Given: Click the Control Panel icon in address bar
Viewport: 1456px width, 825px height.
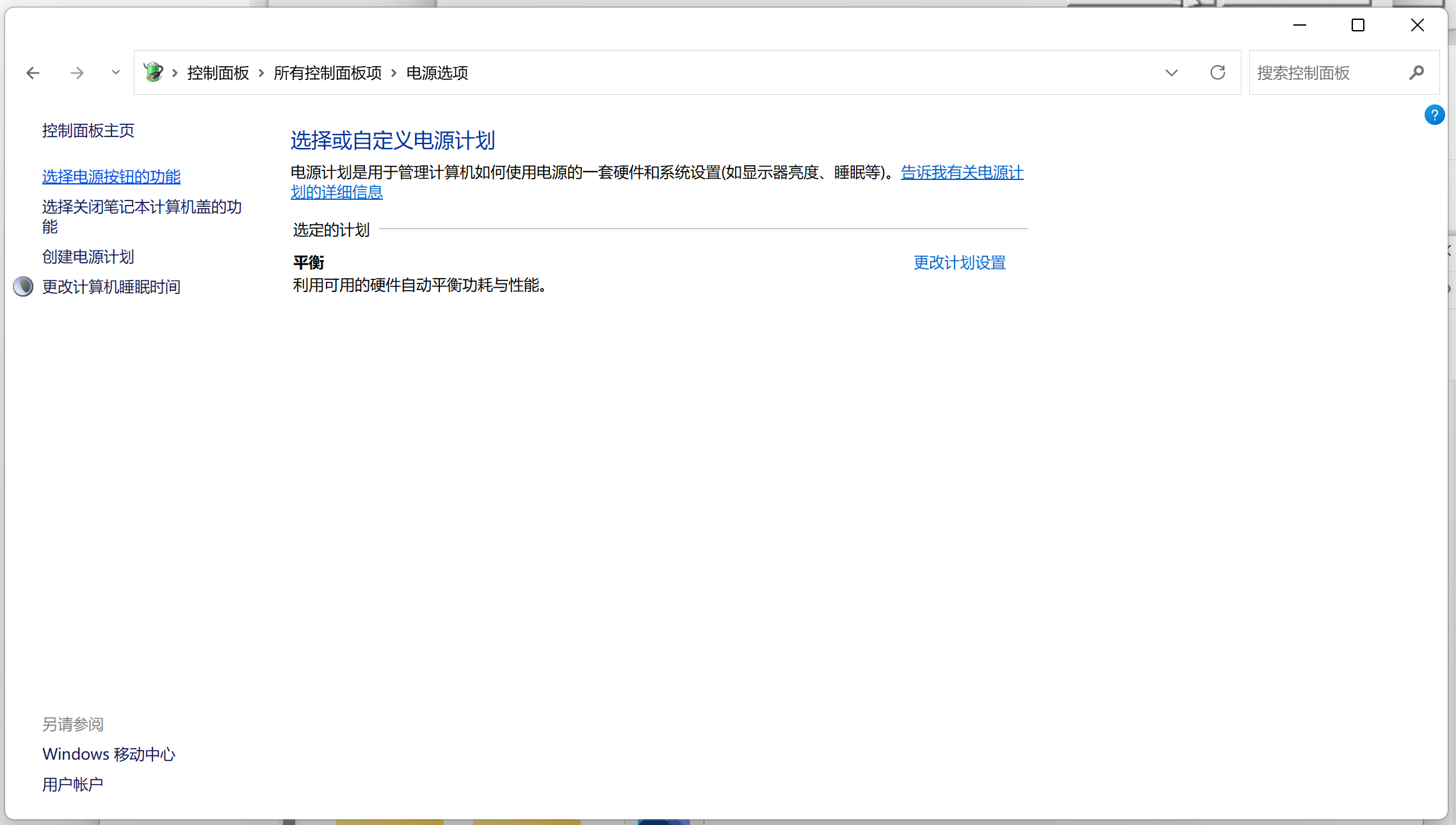Looking at the screenshot, I should click(x=154, y=72).
